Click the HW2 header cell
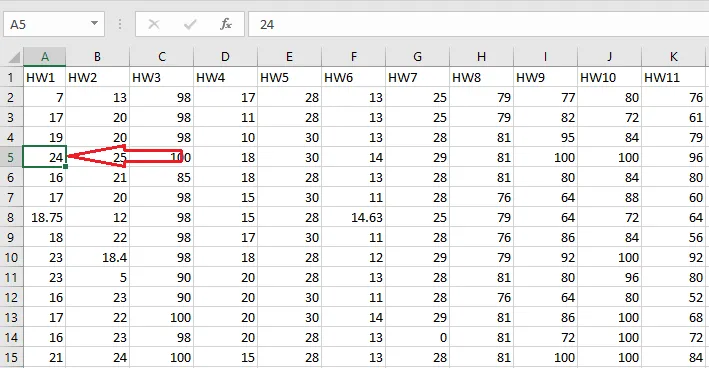This screenshot has height=368, width=709. [x=98, y=77]
